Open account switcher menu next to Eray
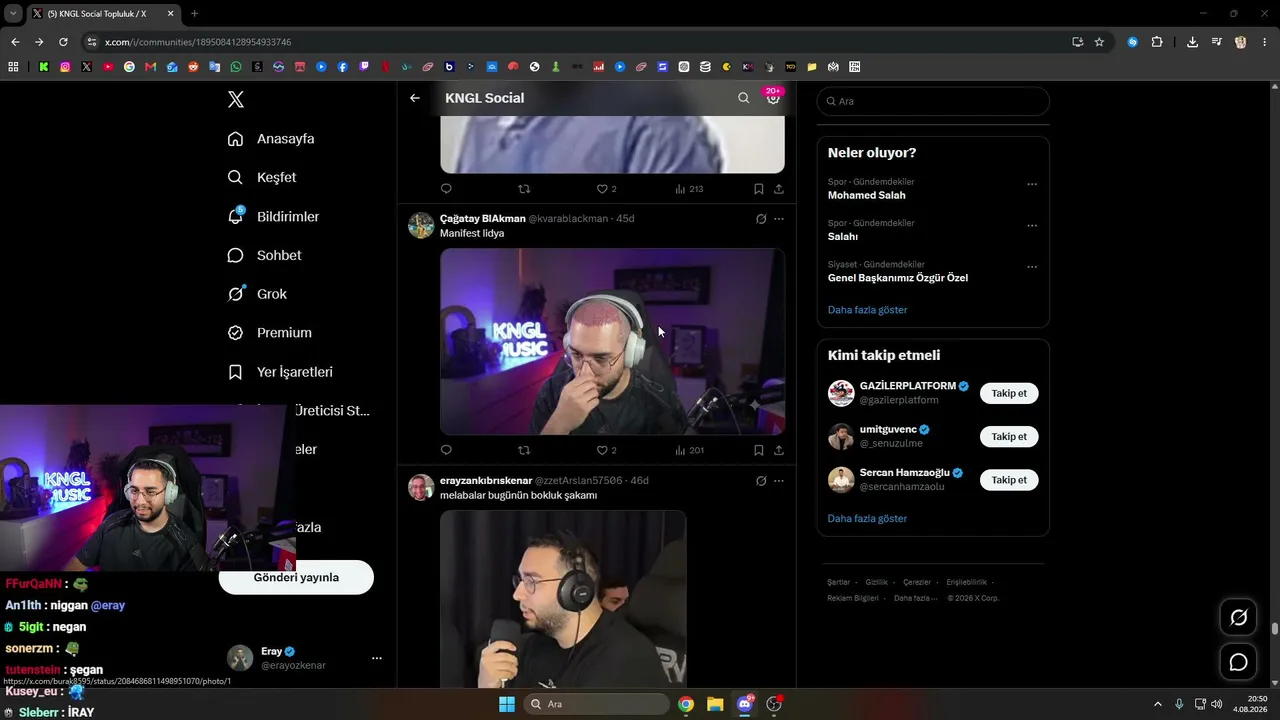The image size is (1280, 720). tap(377, 658)
